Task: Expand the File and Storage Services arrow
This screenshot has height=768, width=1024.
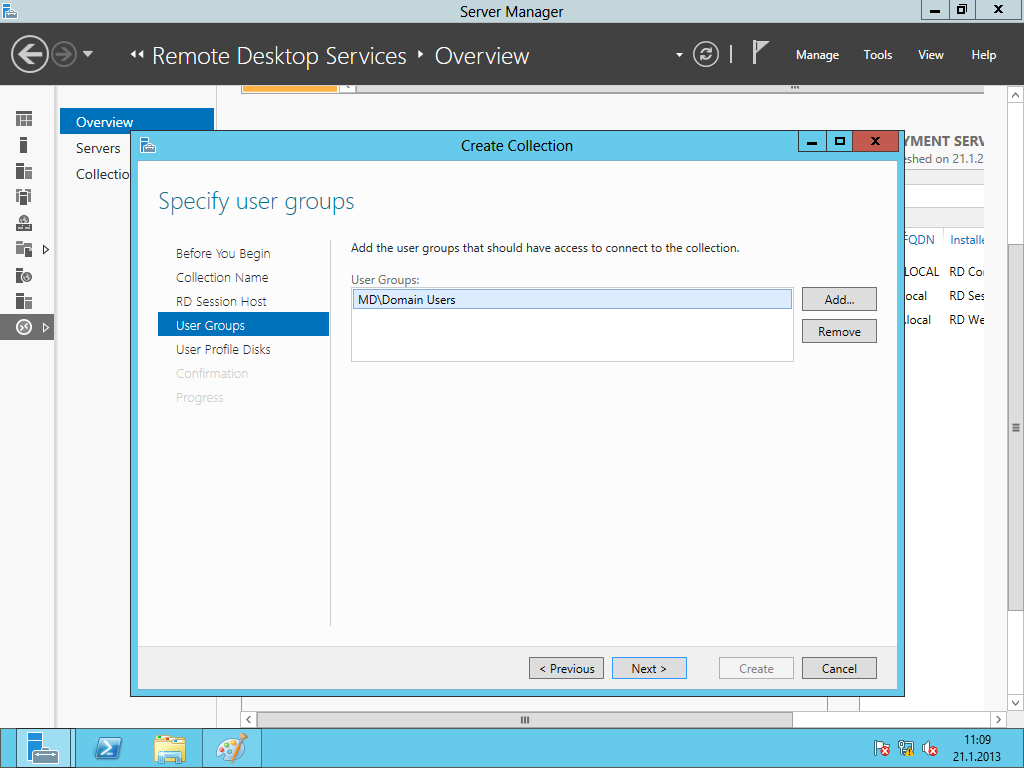Action: 45,249
